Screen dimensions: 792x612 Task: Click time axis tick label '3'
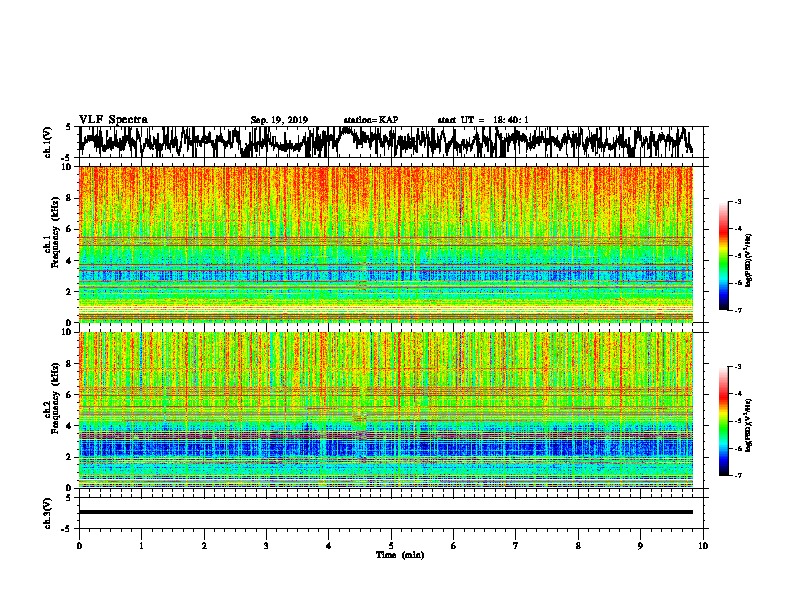coord(266,545)
